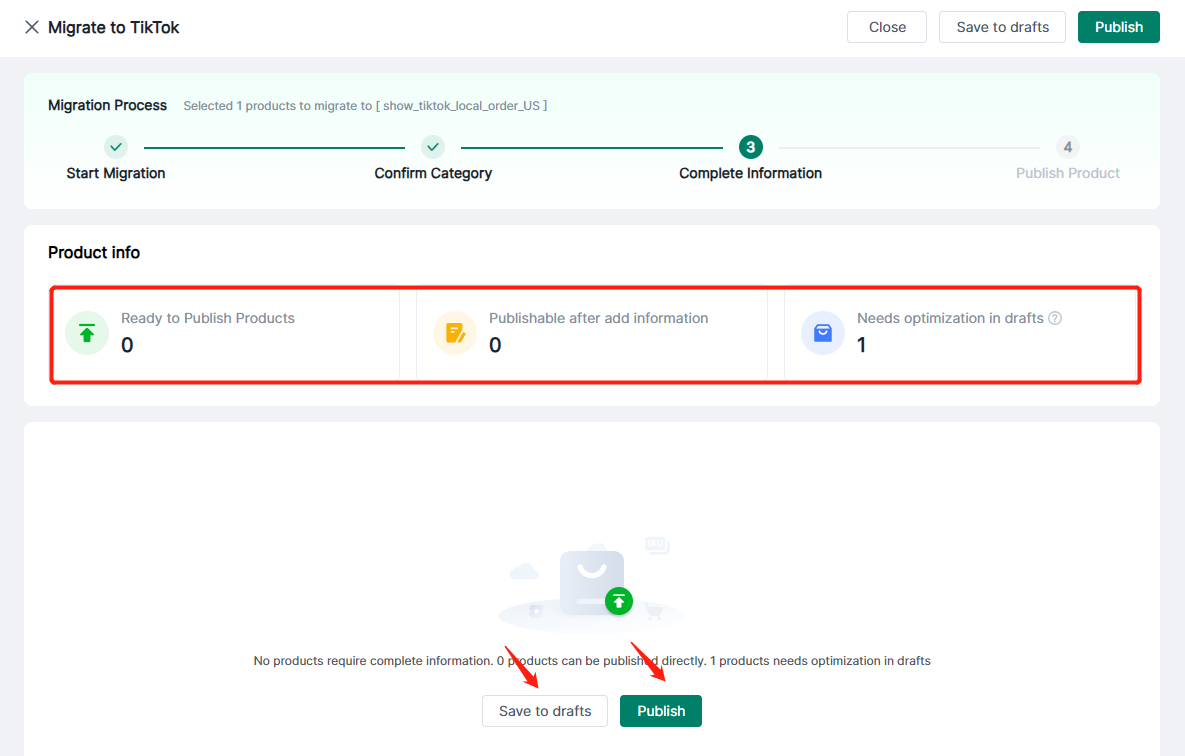
Task: Select the Complete Information step label
Action: tap(750, 173)
